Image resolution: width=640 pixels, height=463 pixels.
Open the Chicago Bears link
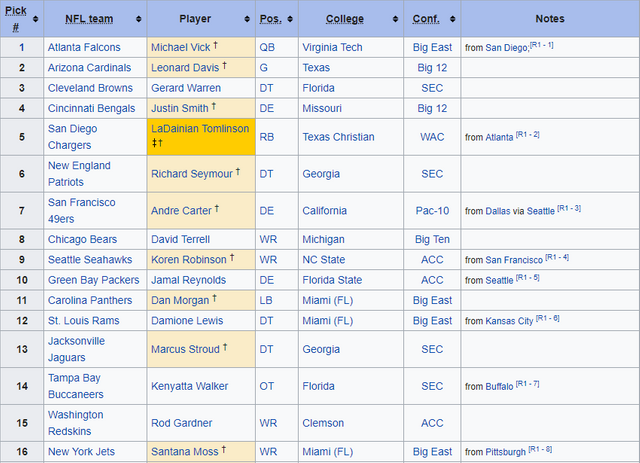point(82,239)
